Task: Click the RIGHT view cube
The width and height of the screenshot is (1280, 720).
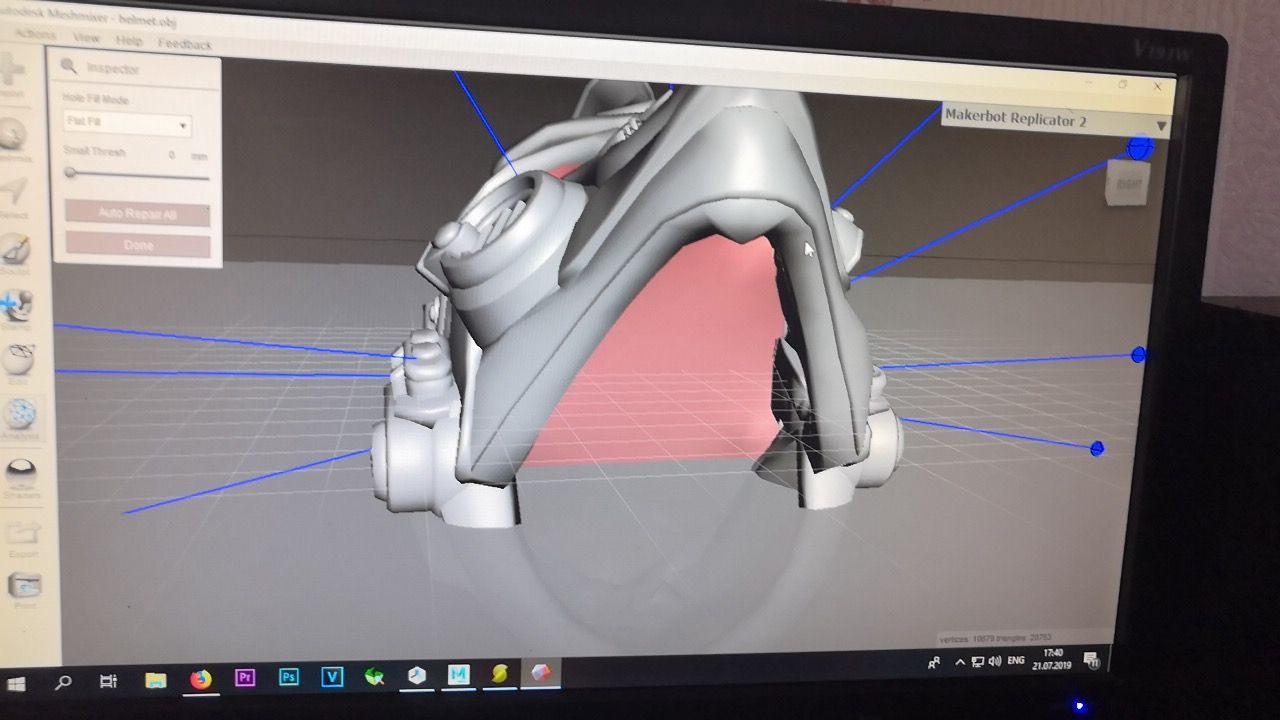Action: pos(1126,183)
